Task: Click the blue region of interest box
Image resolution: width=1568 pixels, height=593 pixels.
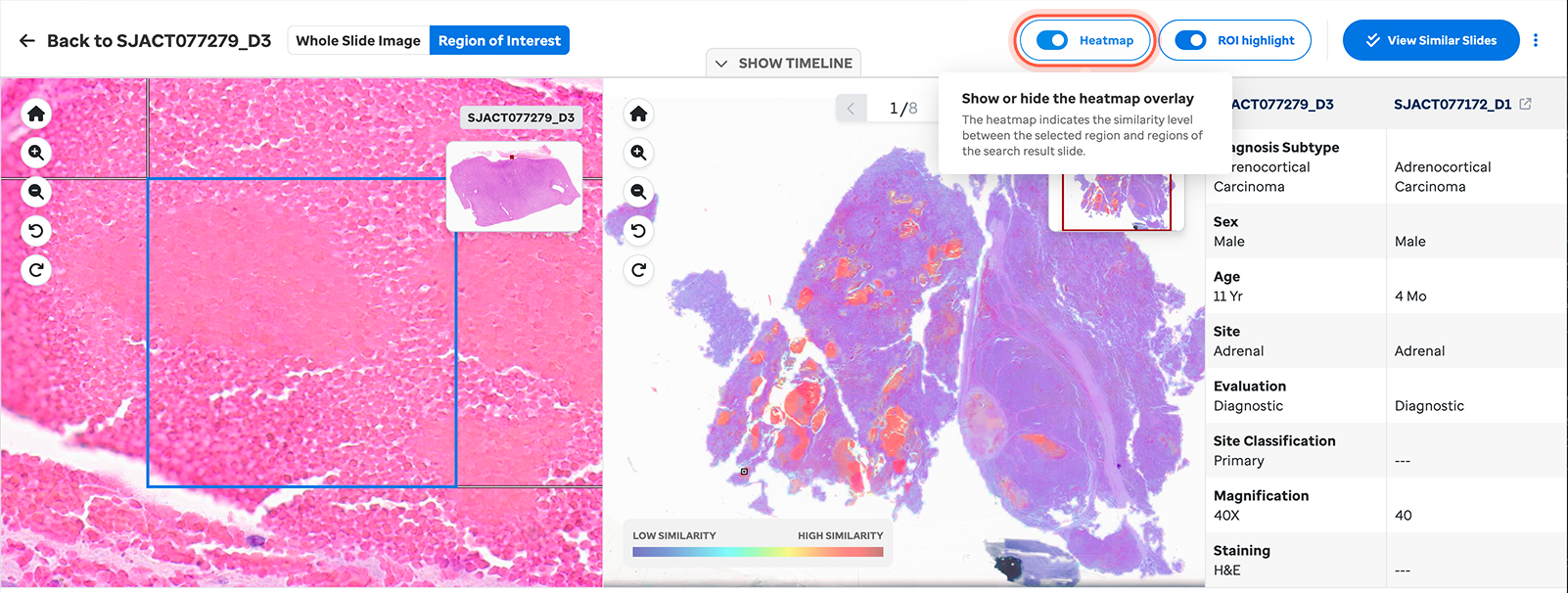Action: click(x=301, y=333)
